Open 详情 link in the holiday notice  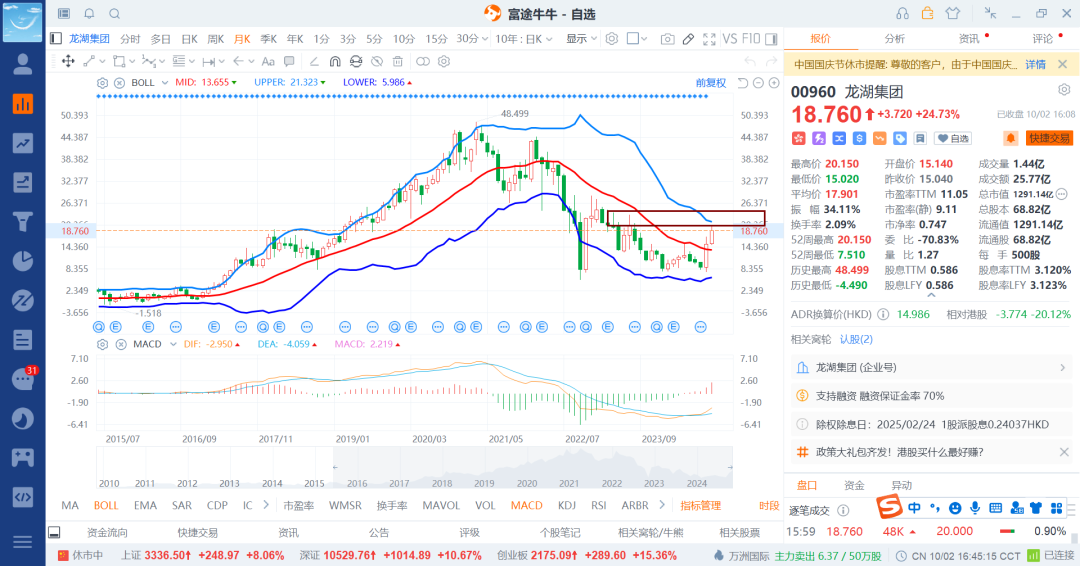[x=1035, y=64]
